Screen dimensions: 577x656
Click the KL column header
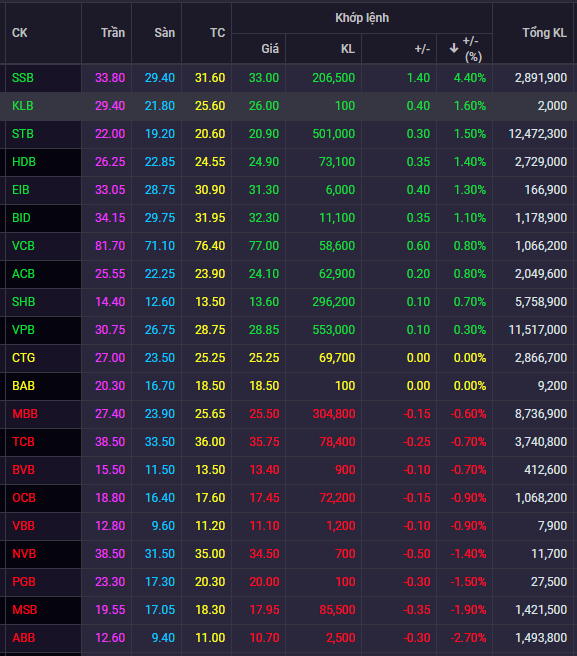348,49
